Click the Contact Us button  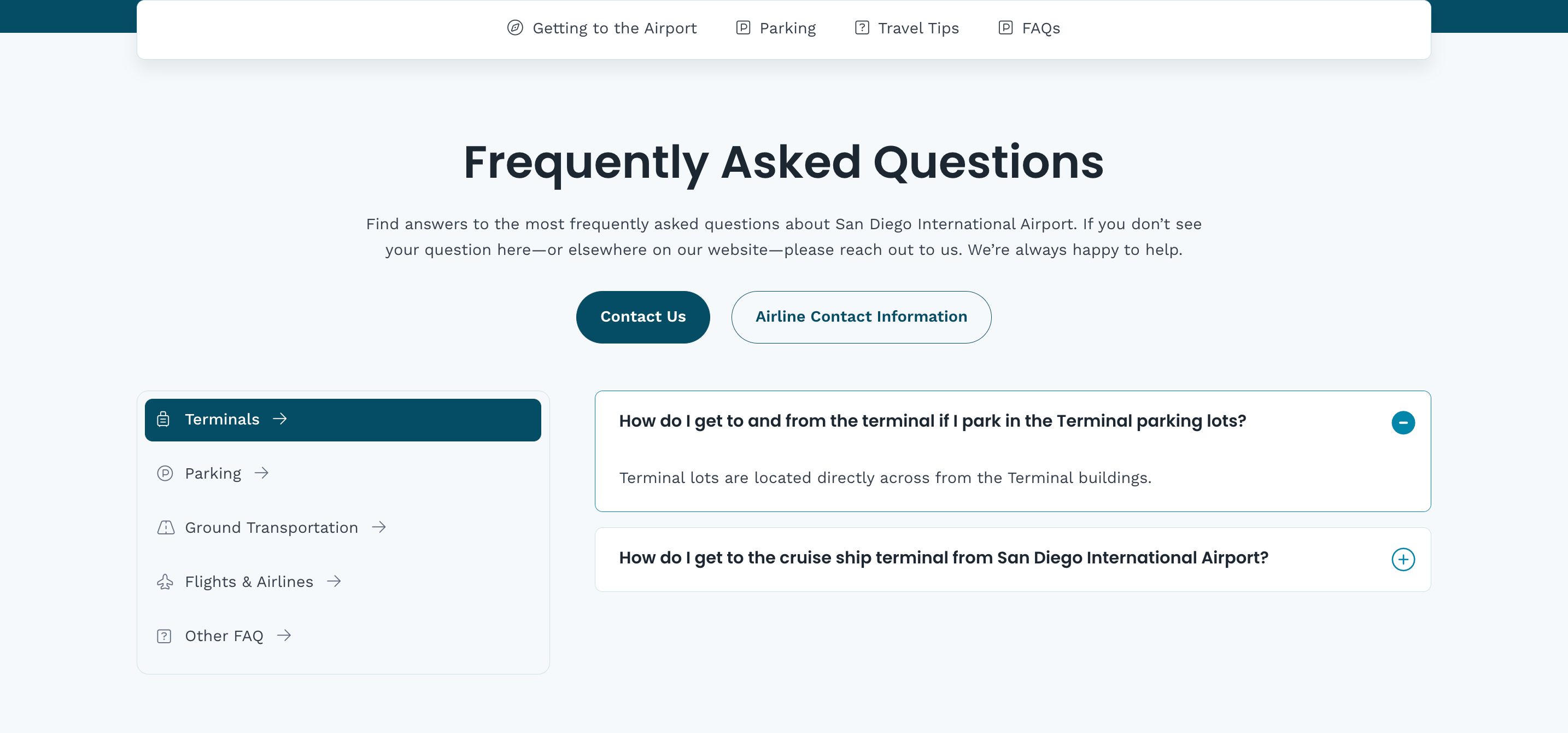click(643, 317)
